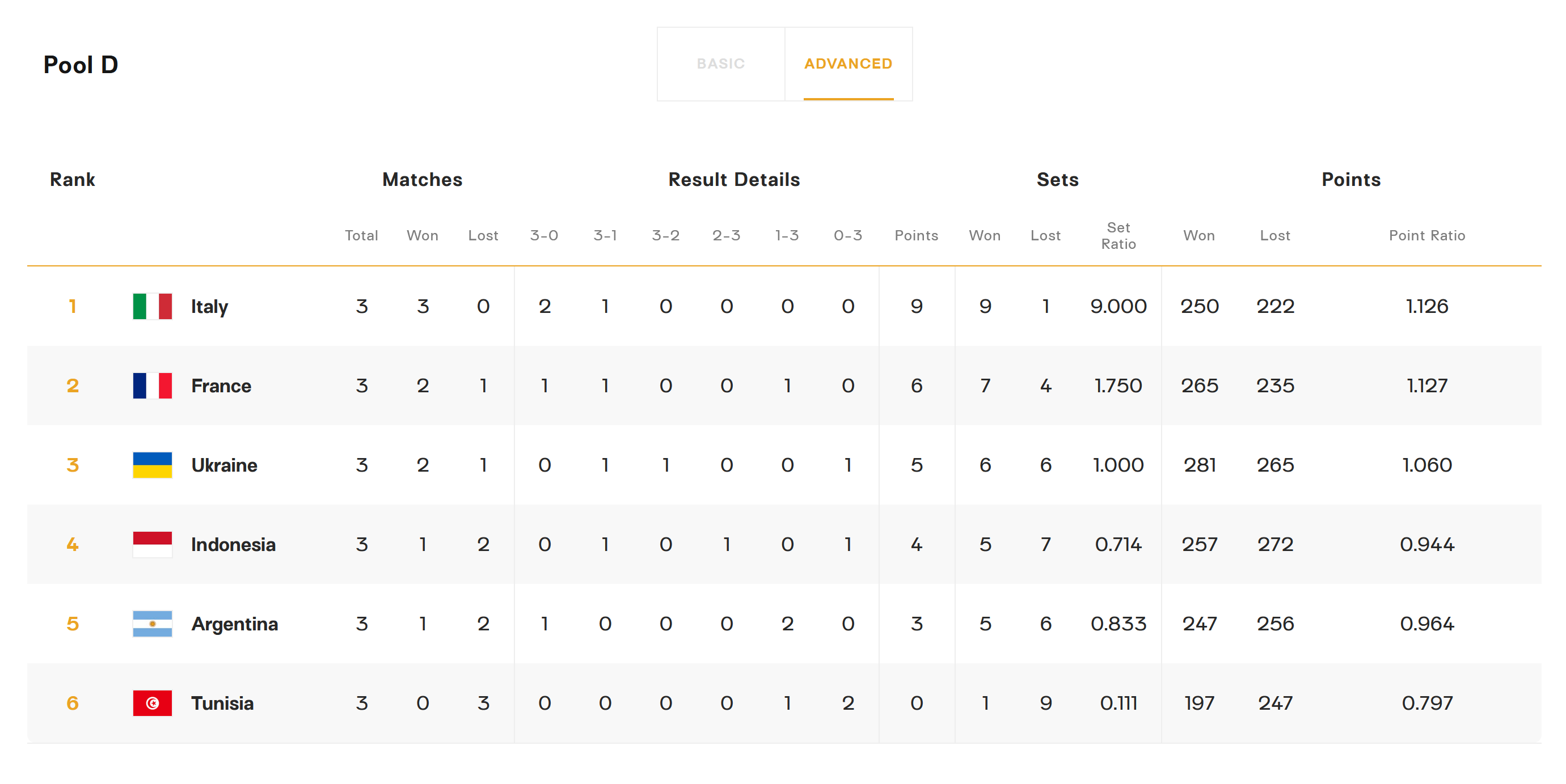Click the Pool D heading

81,65
